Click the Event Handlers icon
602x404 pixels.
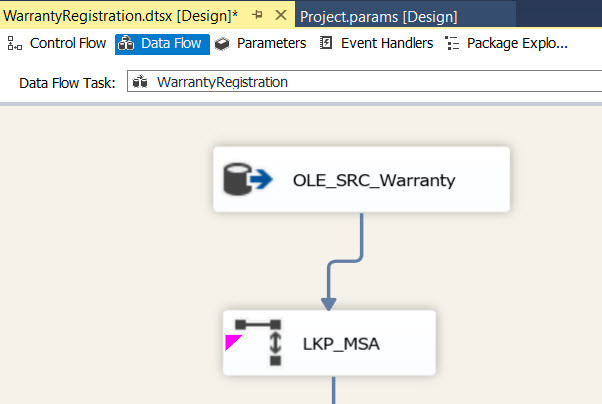[326, 44]
